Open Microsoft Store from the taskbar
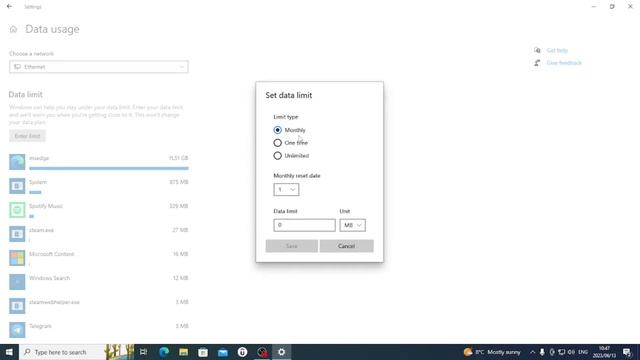640x360 pixels. point(203,352)
